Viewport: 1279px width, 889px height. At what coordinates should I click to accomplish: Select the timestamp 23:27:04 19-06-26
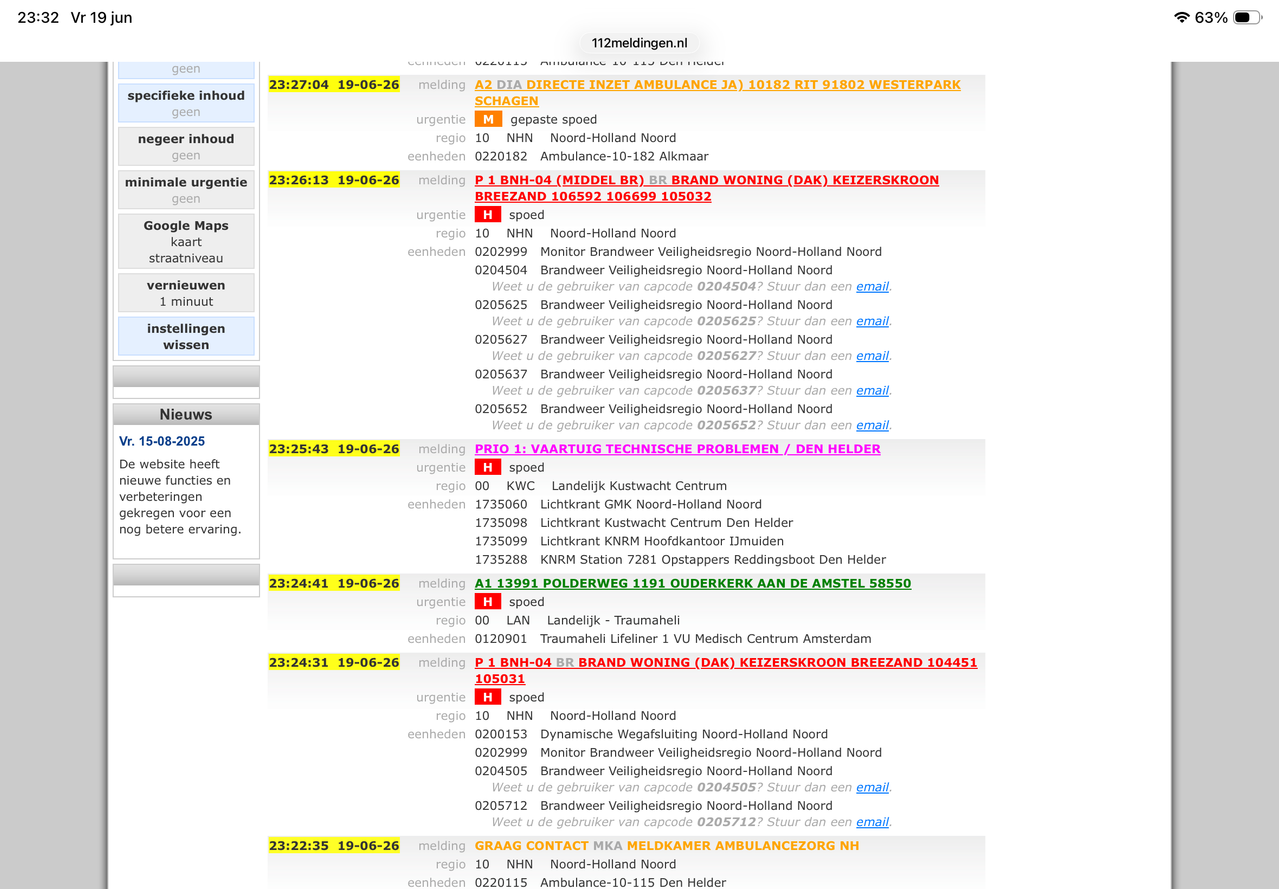334,85
